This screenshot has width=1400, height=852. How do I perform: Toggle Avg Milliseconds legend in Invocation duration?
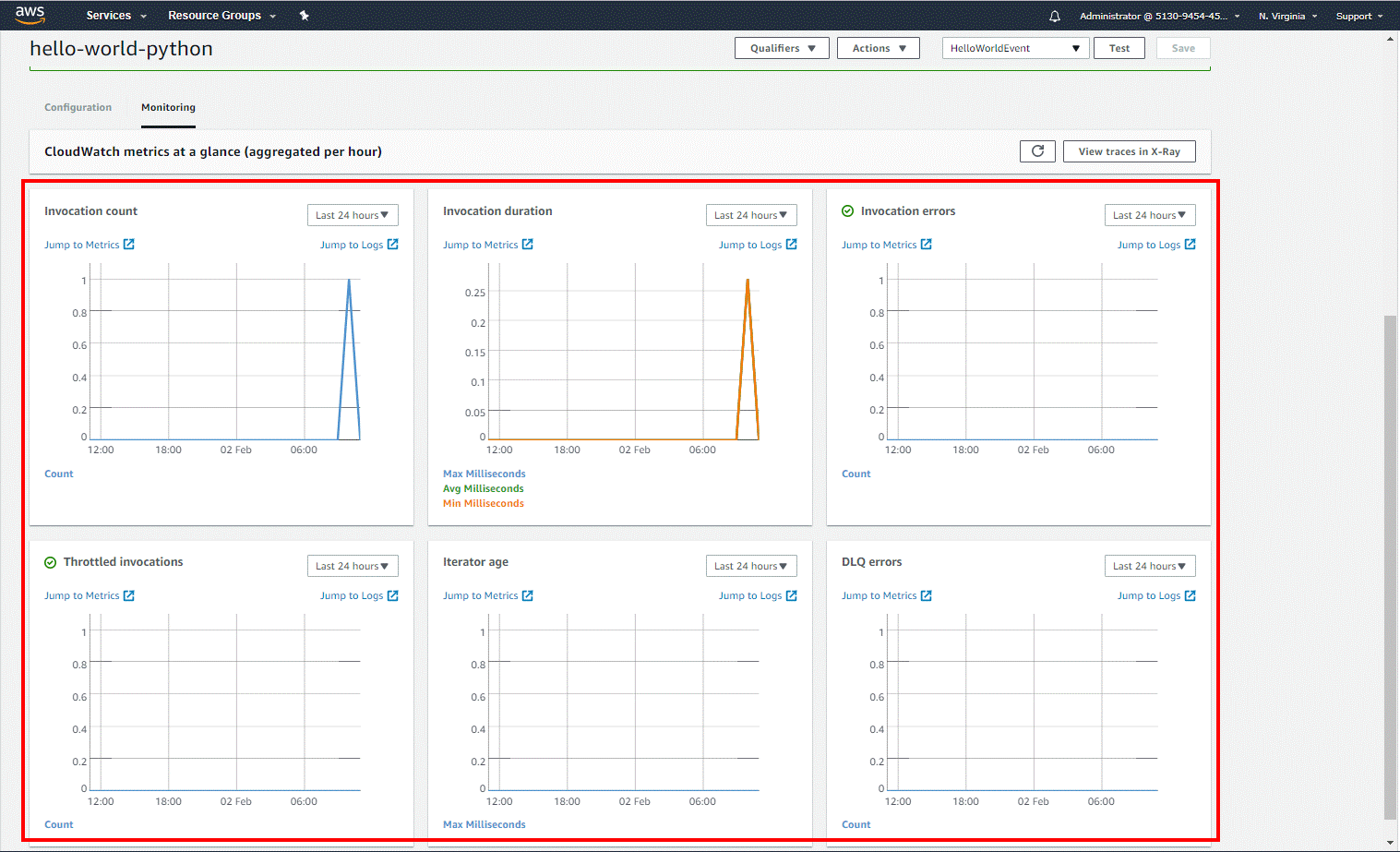point(484,488)
